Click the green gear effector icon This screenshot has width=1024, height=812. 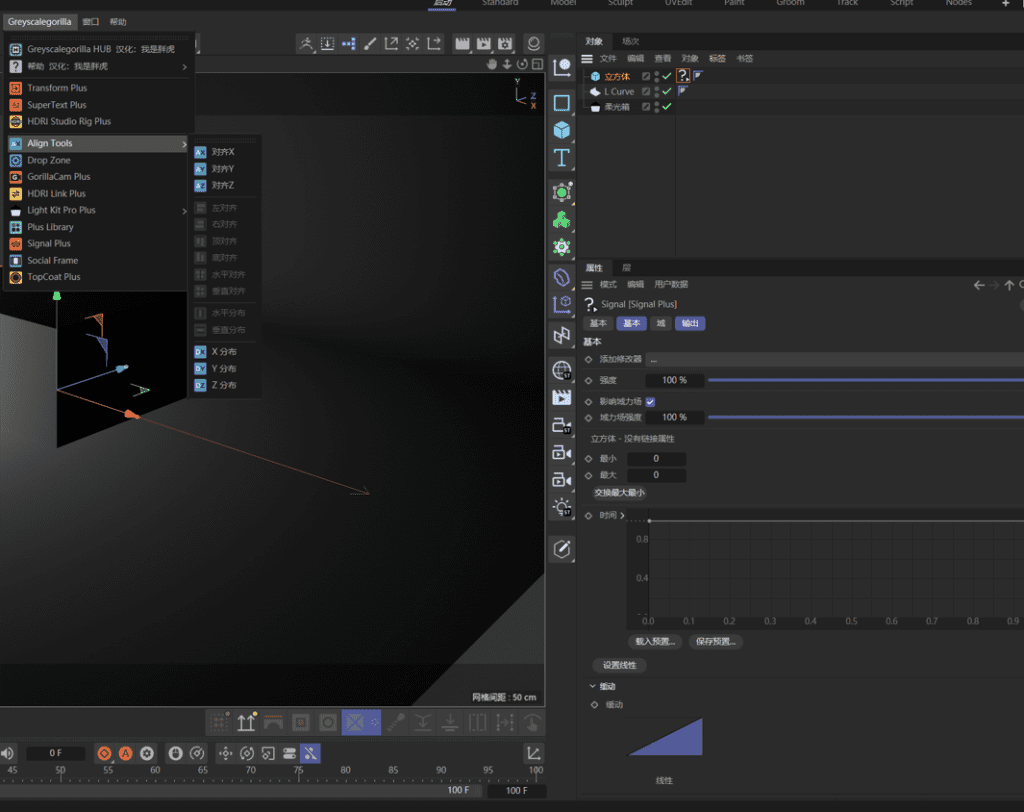[x=562, y=248]
